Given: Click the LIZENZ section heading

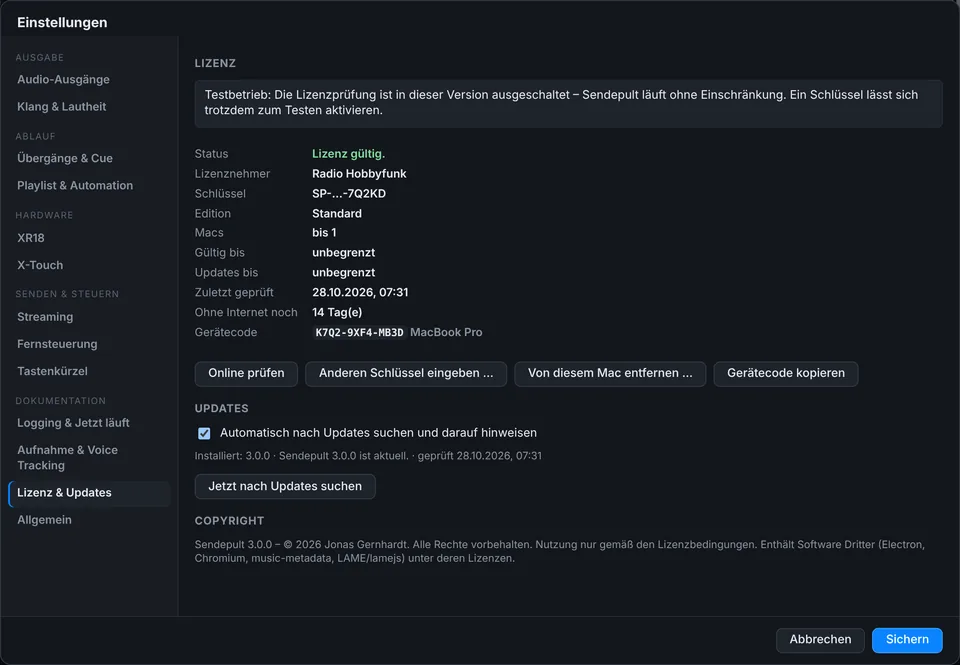Looking at the screenshot, I should pyautogui.click(x=215, y=63).
